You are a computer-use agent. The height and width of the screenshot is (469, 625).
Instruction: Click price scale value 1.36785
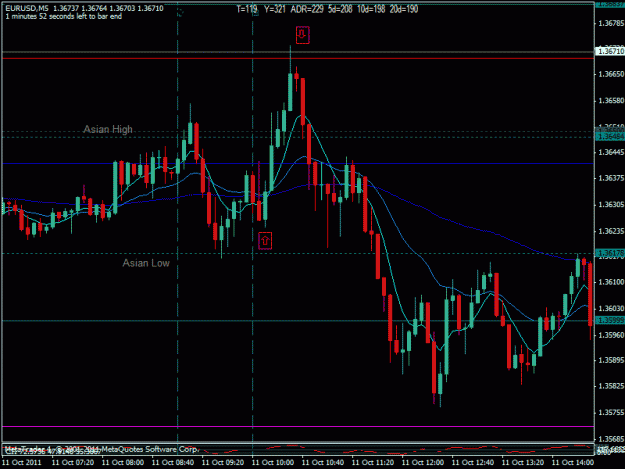(x=611, y=24)
